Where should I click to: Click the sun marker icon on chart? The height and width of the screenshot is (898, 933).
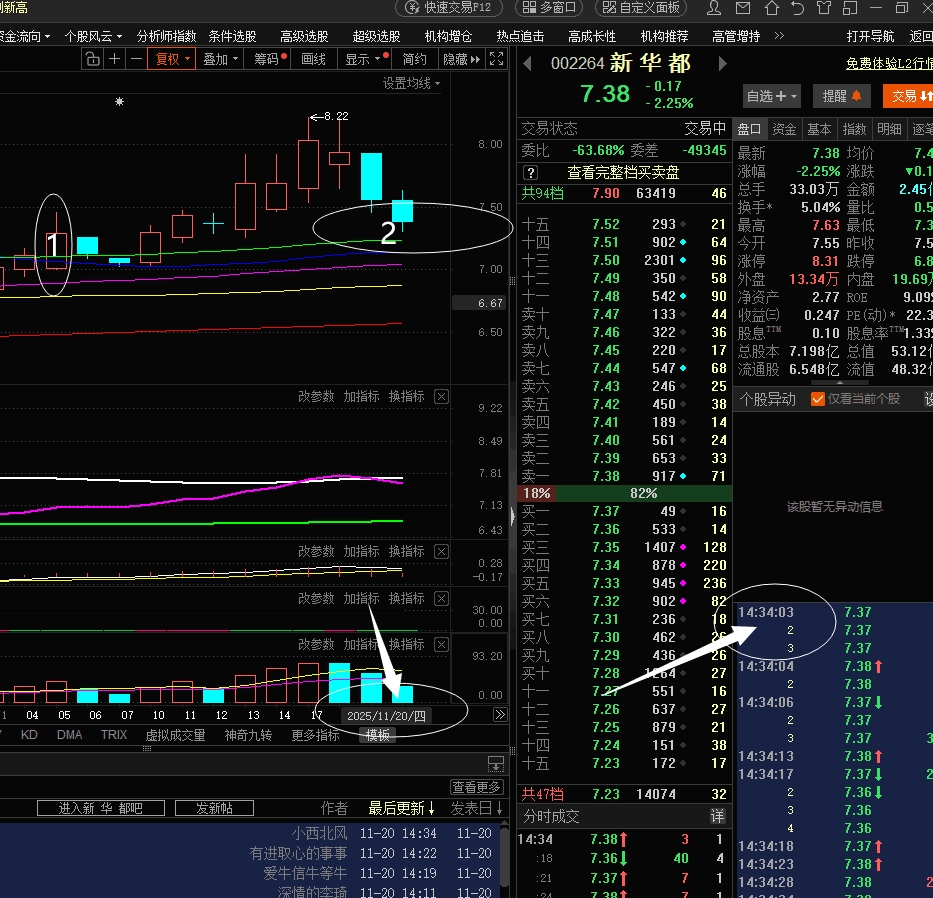(x=120, y=102)
